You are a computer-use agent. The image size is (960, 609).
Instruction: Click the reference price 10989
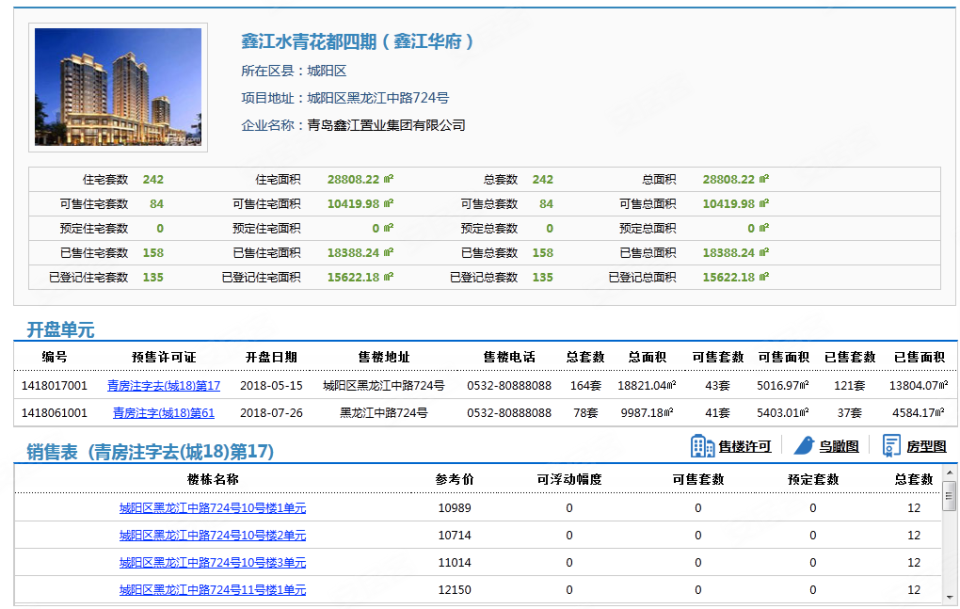click(x=454, y=508)
